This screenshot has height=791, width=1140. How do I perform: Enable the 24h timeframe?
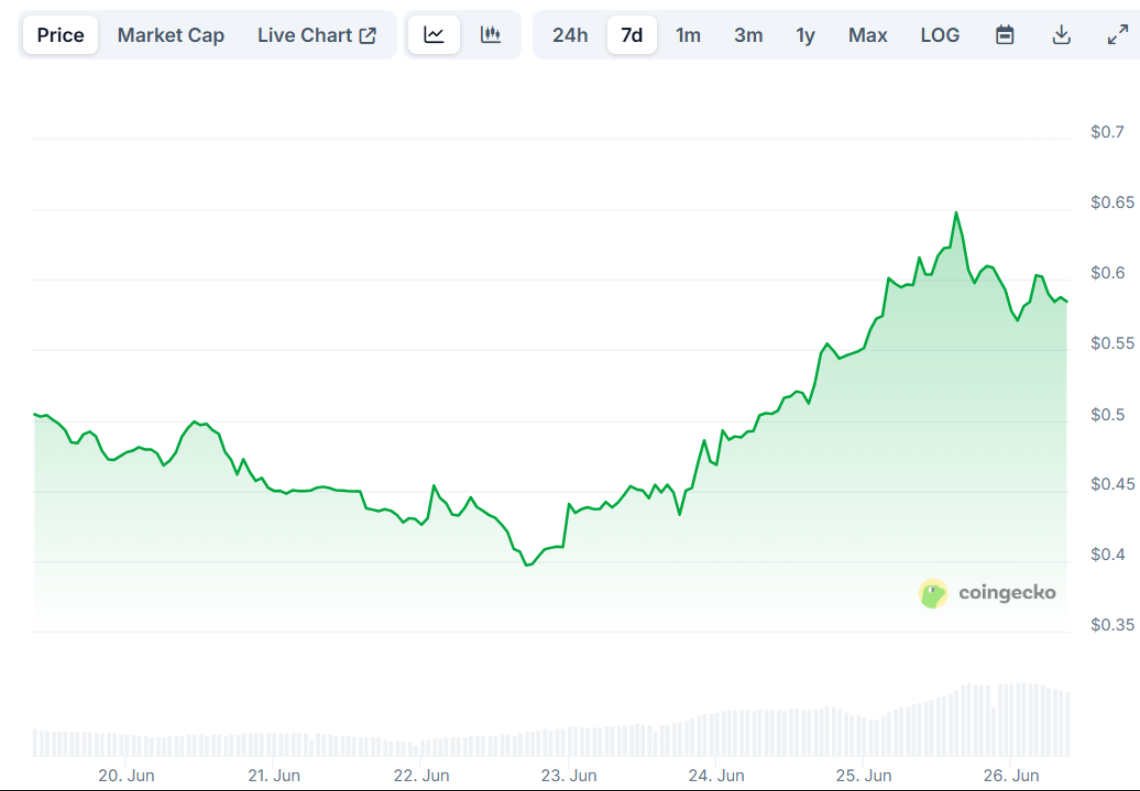[569, 34]
